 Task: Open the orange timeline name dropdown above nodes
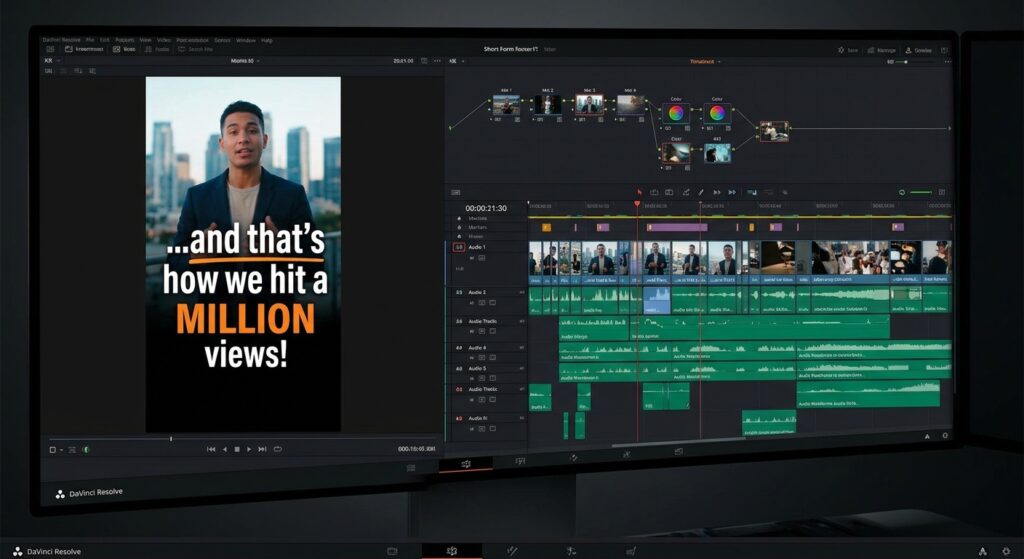point(705,61)
